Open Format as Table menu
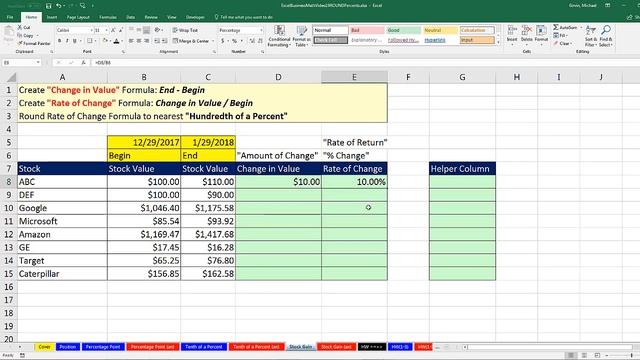The height and width of the screenshot is (360, 640). click(x=302, y=36)
